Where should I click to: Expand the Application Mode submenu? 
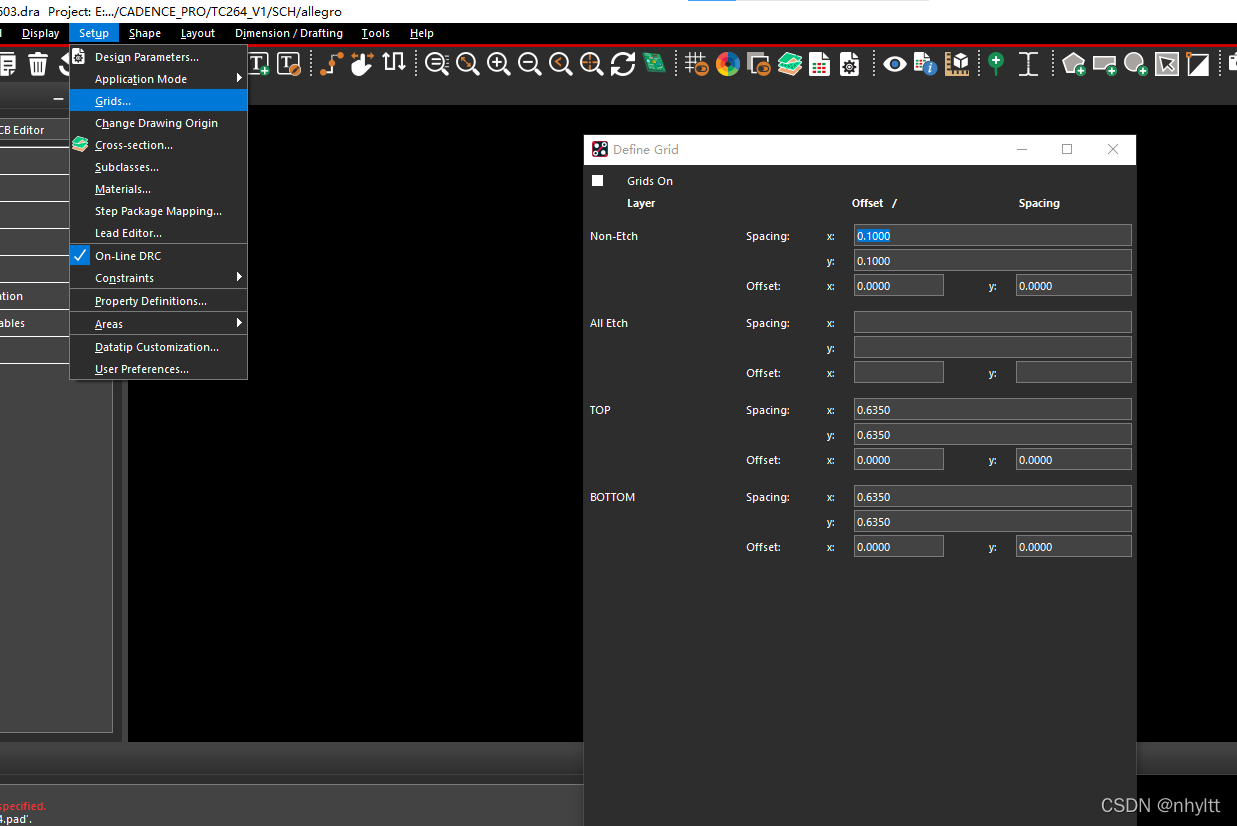click(141, 79)
